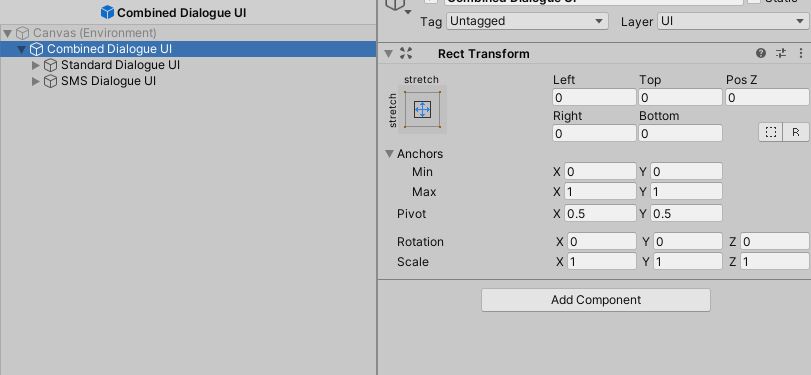The width and height of the screenshot is (811, 375).
Task: Open the Rect Transform presets slider icon
Action: pyautogui.click(x=780, y=53)
